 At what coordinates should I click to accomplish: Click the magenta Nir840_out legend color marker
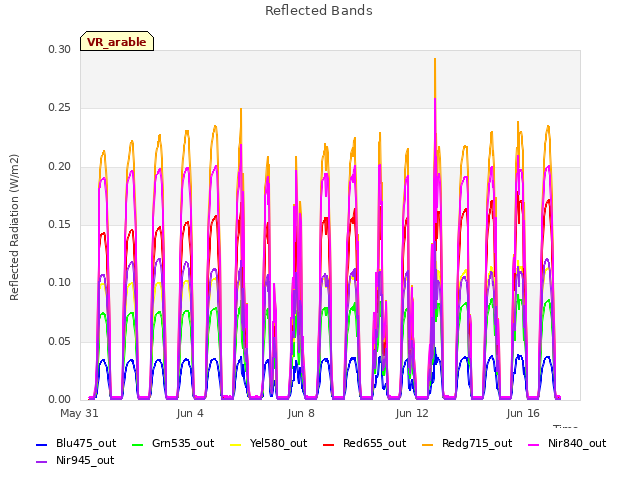pyautogui.click(x=534, y=445)
